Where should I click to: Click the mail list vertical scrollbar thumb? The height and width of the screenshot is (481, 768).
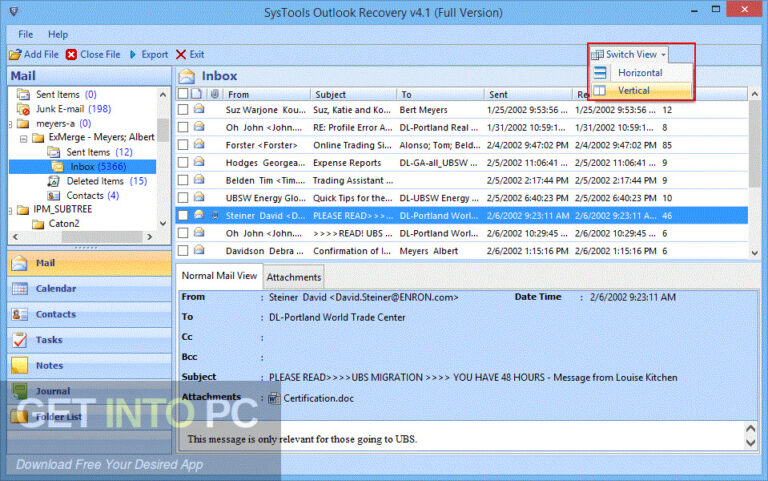(754, 145)
